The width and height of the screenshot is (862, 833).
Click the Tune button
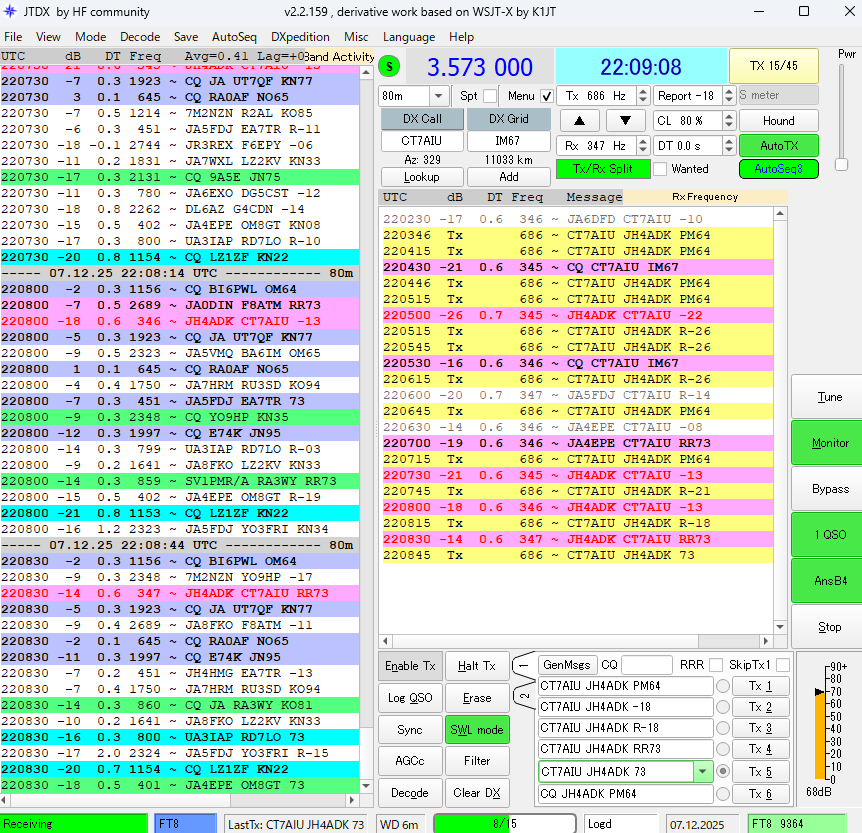point(829,397)
